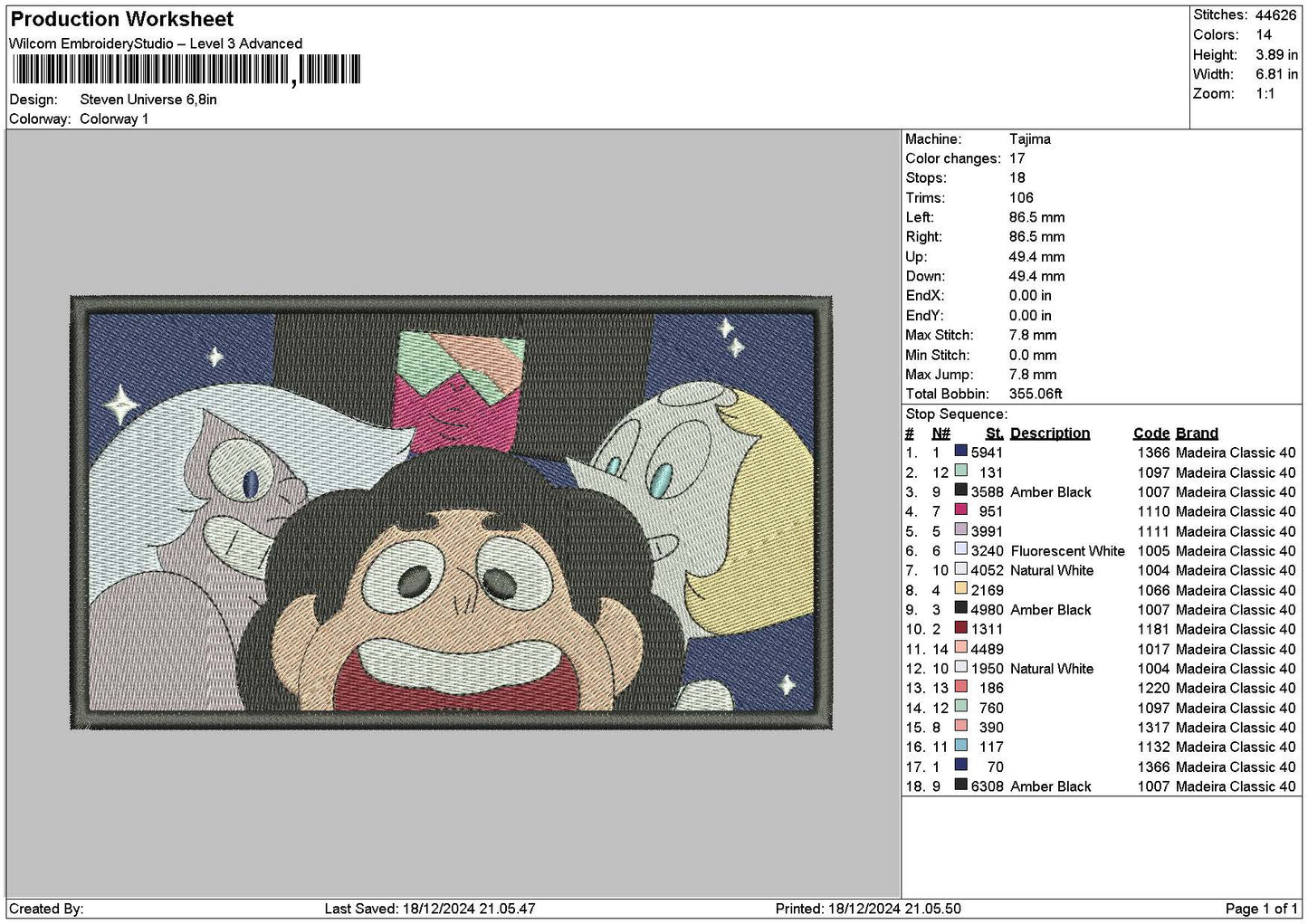Click the Colorway 1 value
1308x924 pixels.
114,119
